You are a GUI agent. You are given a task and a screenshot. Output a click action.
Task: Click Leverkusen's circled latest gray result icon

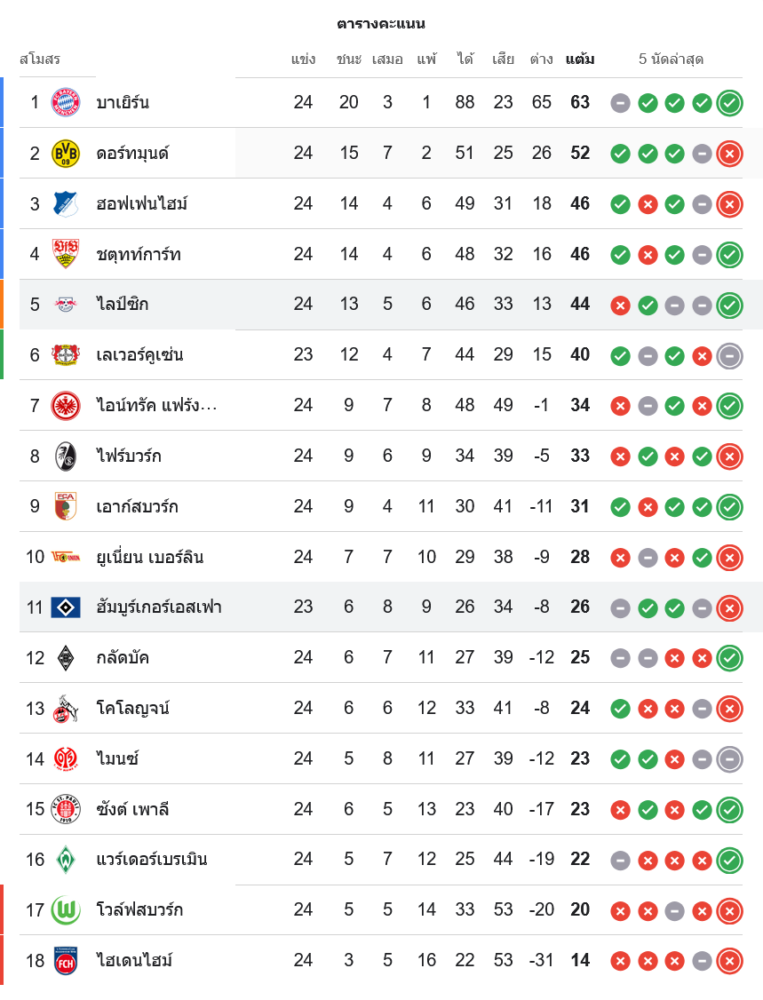coord(730,355)
